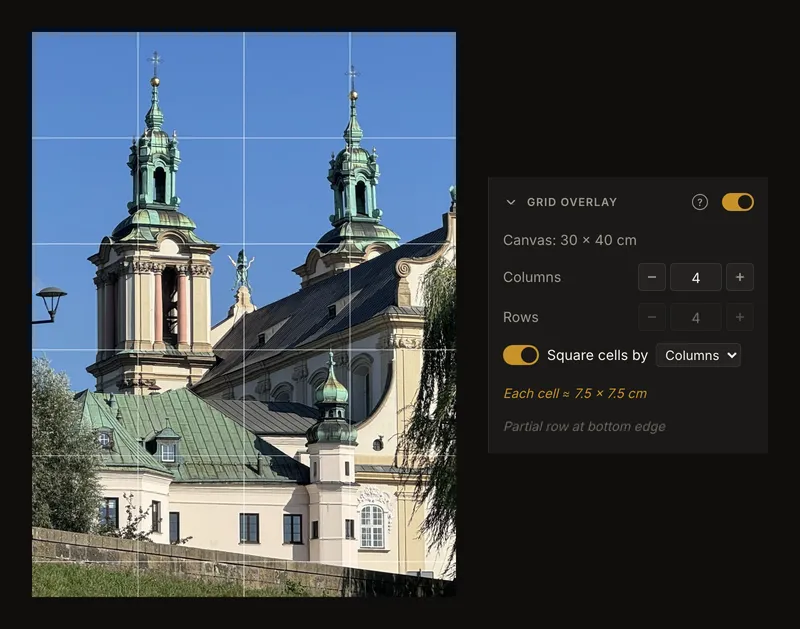This screenshot has width=800, height=629.
Task: Click the church photo canvas preview
Action: [244, 314]
